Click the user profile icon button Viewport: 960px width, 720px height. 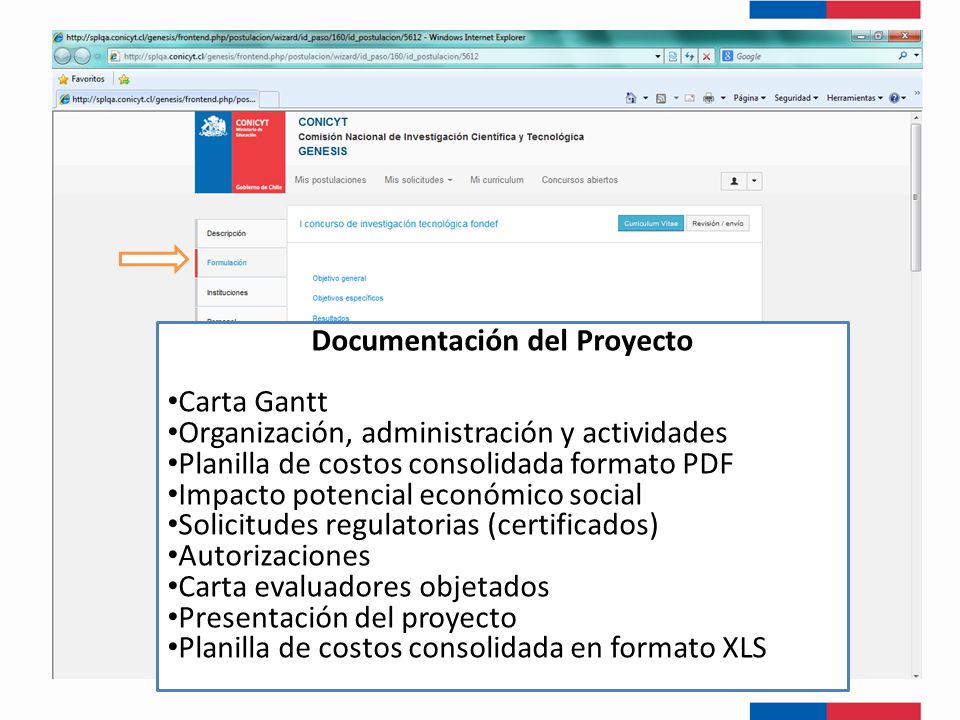tap(734, 181)
